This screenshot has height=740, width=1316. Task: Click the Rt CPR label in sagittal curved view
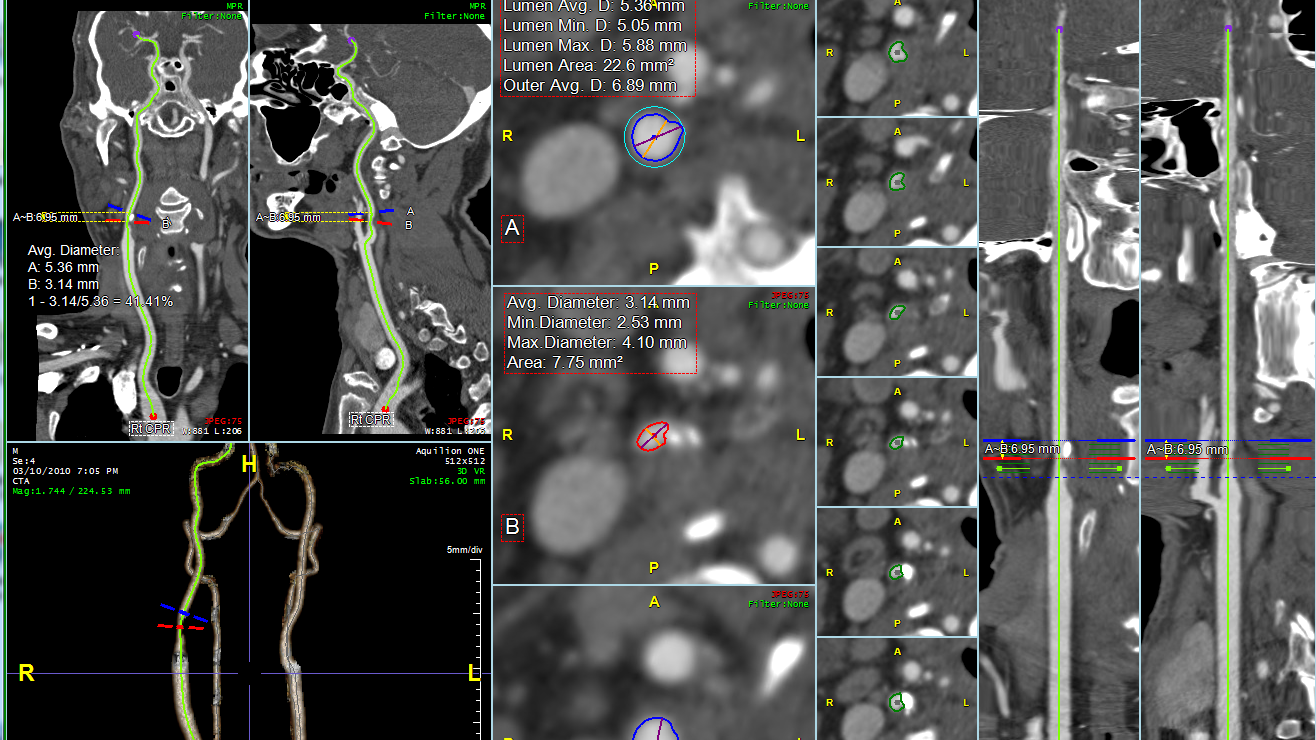tap(370, 419)
